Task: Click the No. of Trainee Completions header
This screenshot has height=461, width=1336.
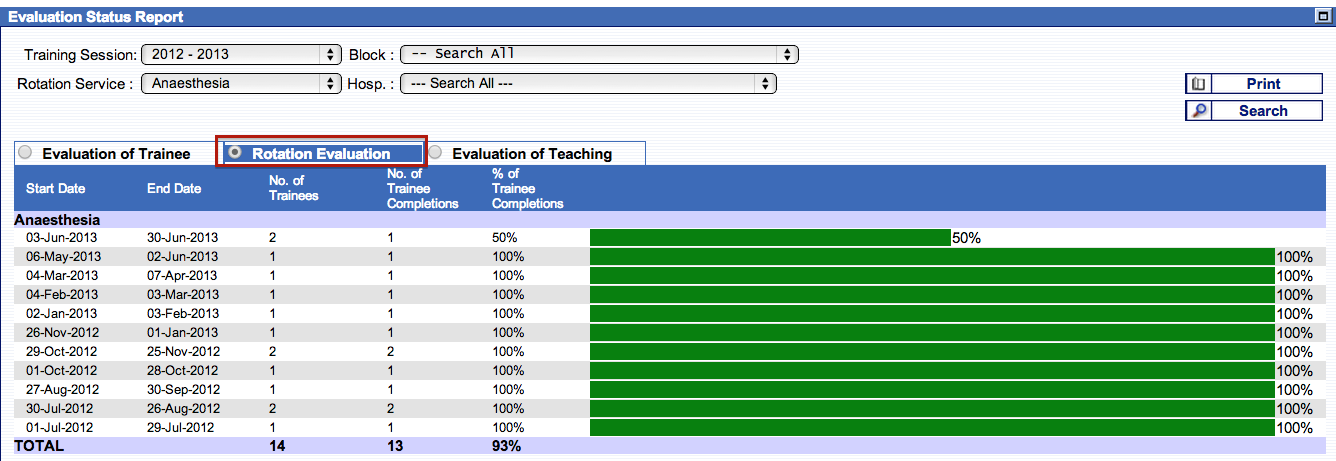Action: (422, 188)
